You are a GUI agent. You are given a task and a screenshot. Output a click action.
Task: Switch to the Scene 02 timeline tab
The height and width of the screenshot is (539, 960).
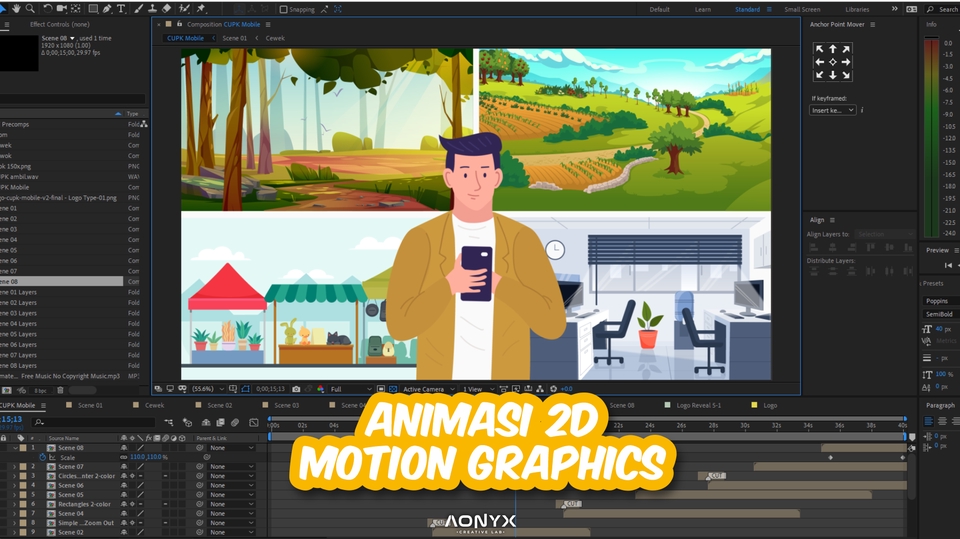click(219, 406)
